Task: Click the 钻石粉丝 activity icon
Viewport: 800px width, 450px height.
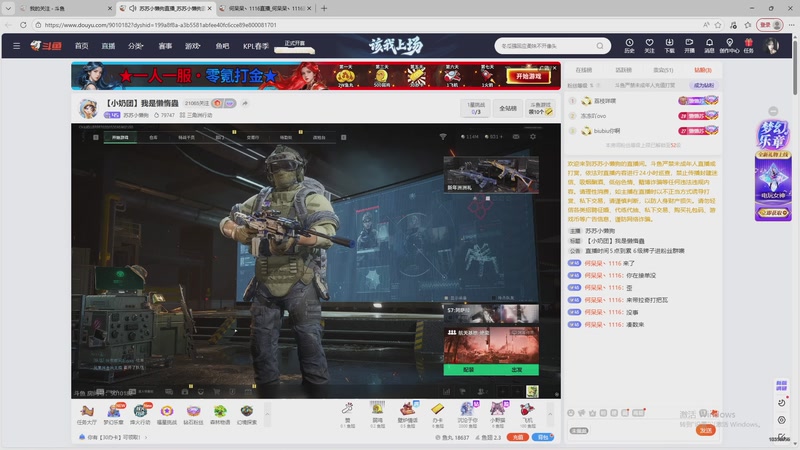Action: click(193, 414)
